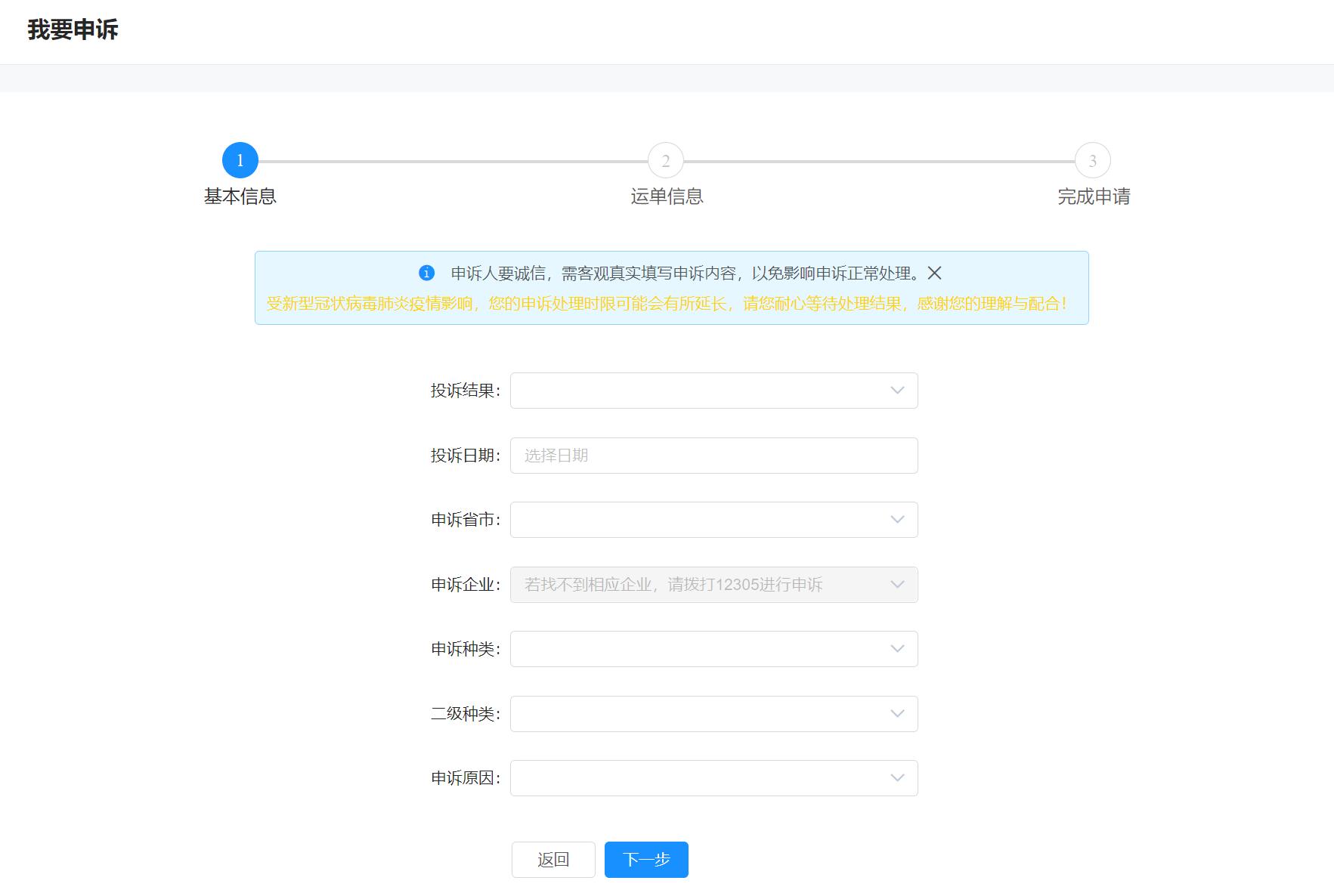Click the progress line between step 1 and 2

coord(453,160)
